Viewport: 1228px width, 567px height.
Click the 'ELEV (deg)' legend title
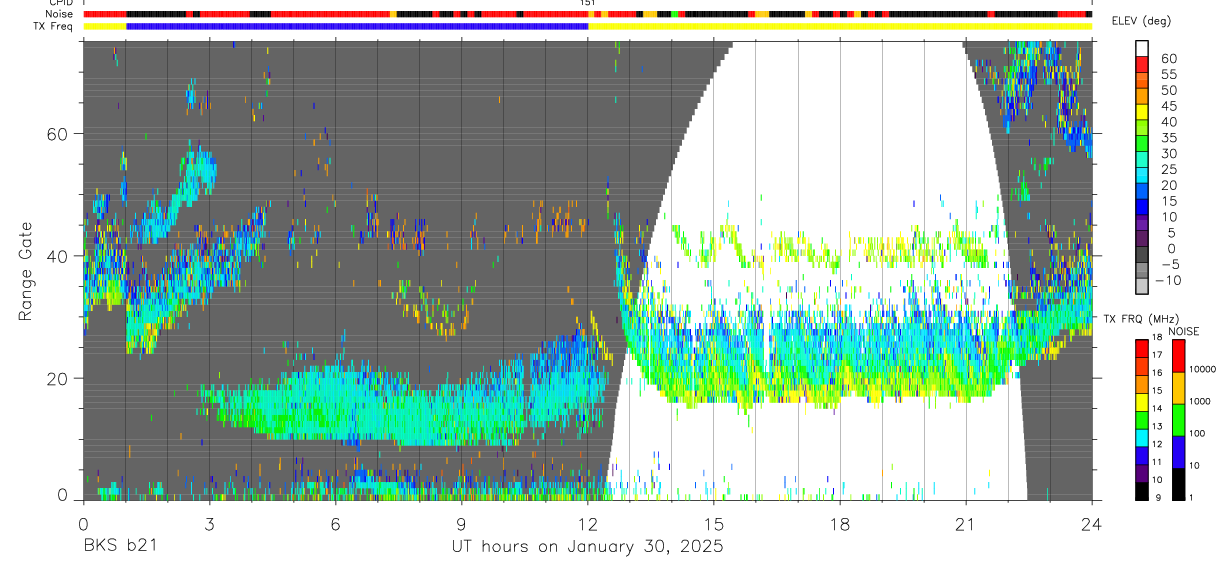point(1141,21)
